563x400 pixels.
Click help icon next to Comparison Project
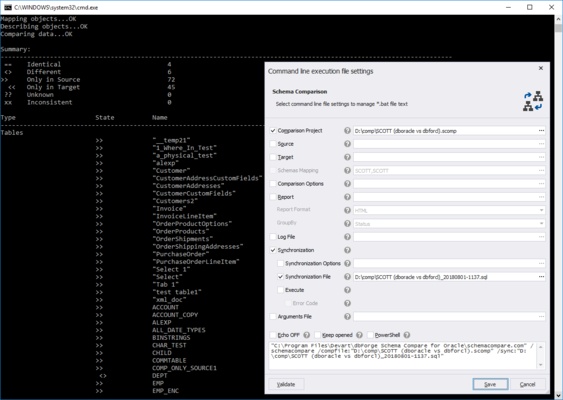(x=347, y=130)
